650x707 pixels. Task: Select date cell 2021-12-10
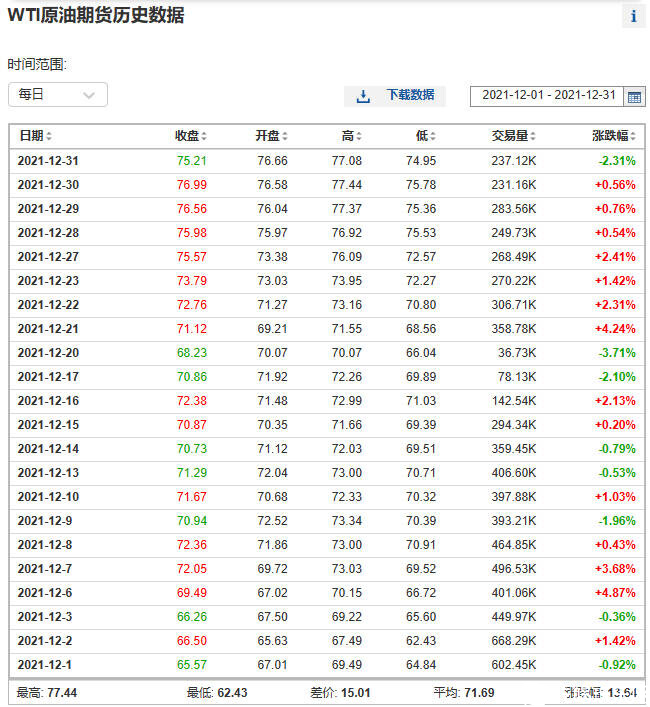pyautogui.click(x=48, y=497)
